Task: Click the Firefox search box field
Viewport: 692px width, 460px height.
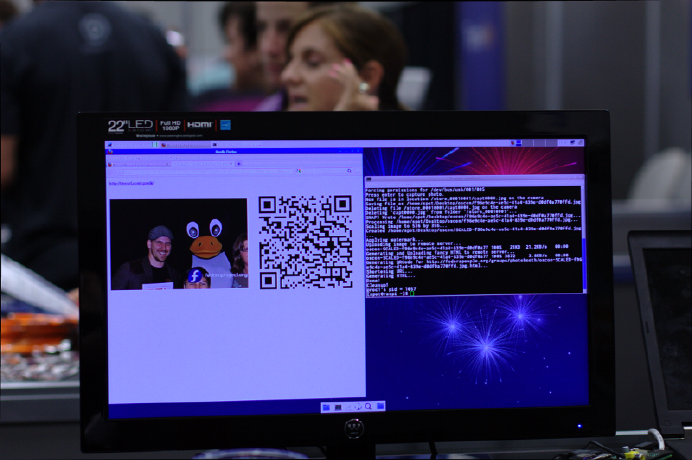Action: pos(324,171)
